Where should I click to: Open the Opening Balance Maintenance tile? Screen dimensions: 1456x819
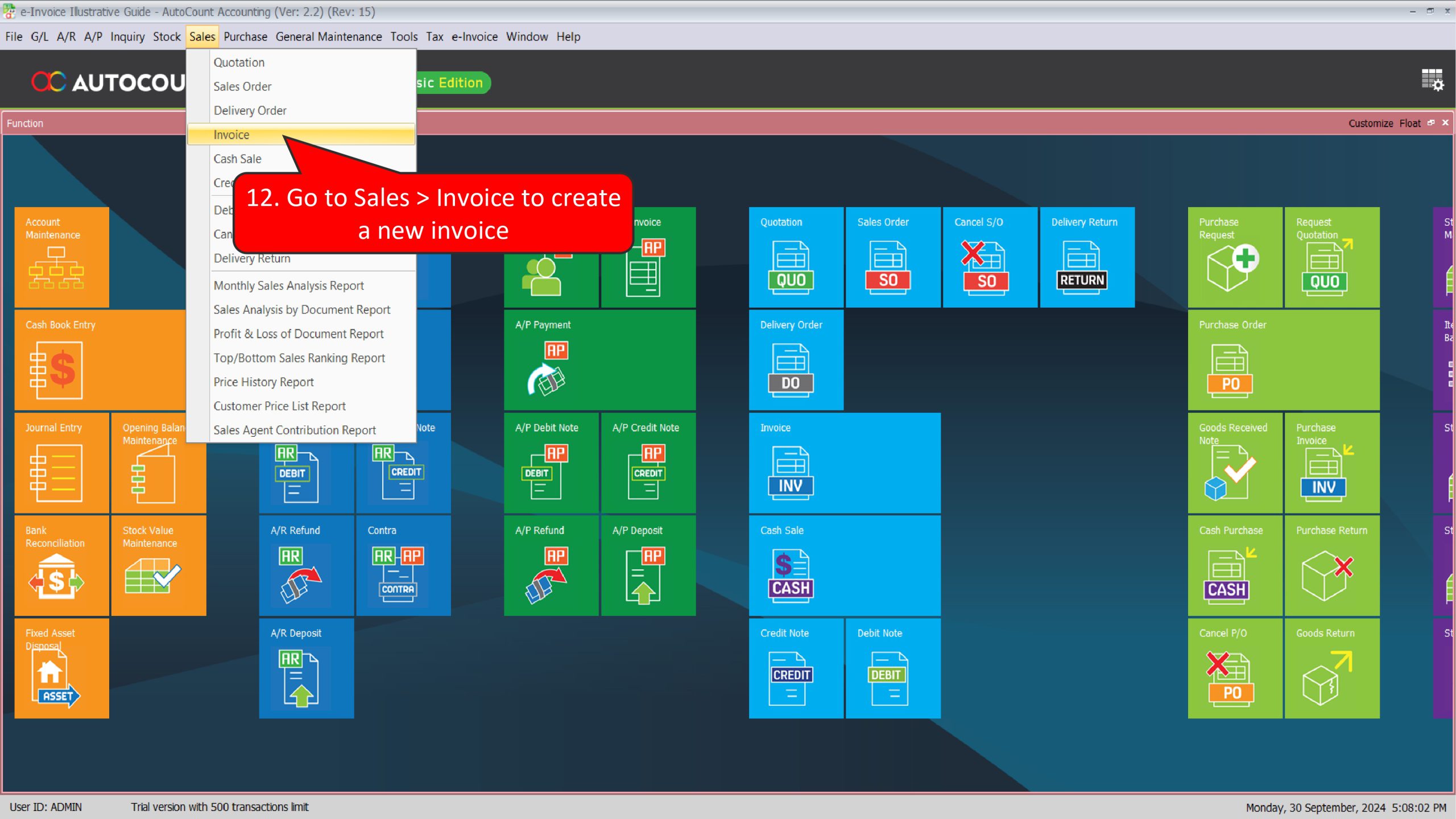pyautogui.click(x=159, y=473)
